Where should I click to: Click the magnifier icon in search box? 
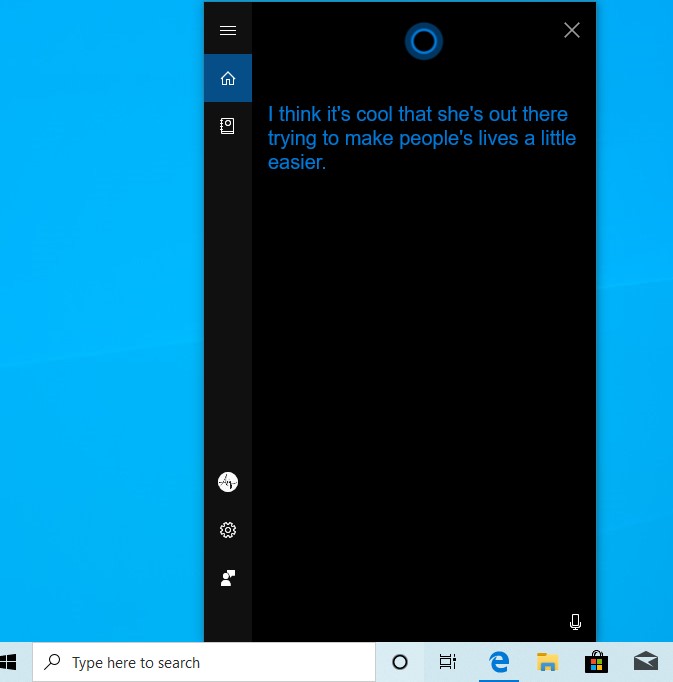(52, 662)
